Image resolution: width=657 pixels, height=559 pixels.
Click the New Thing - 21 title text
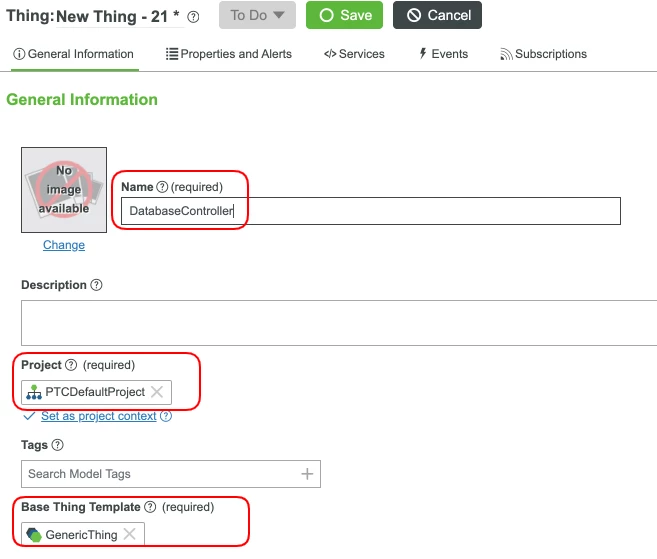[118, 16]
